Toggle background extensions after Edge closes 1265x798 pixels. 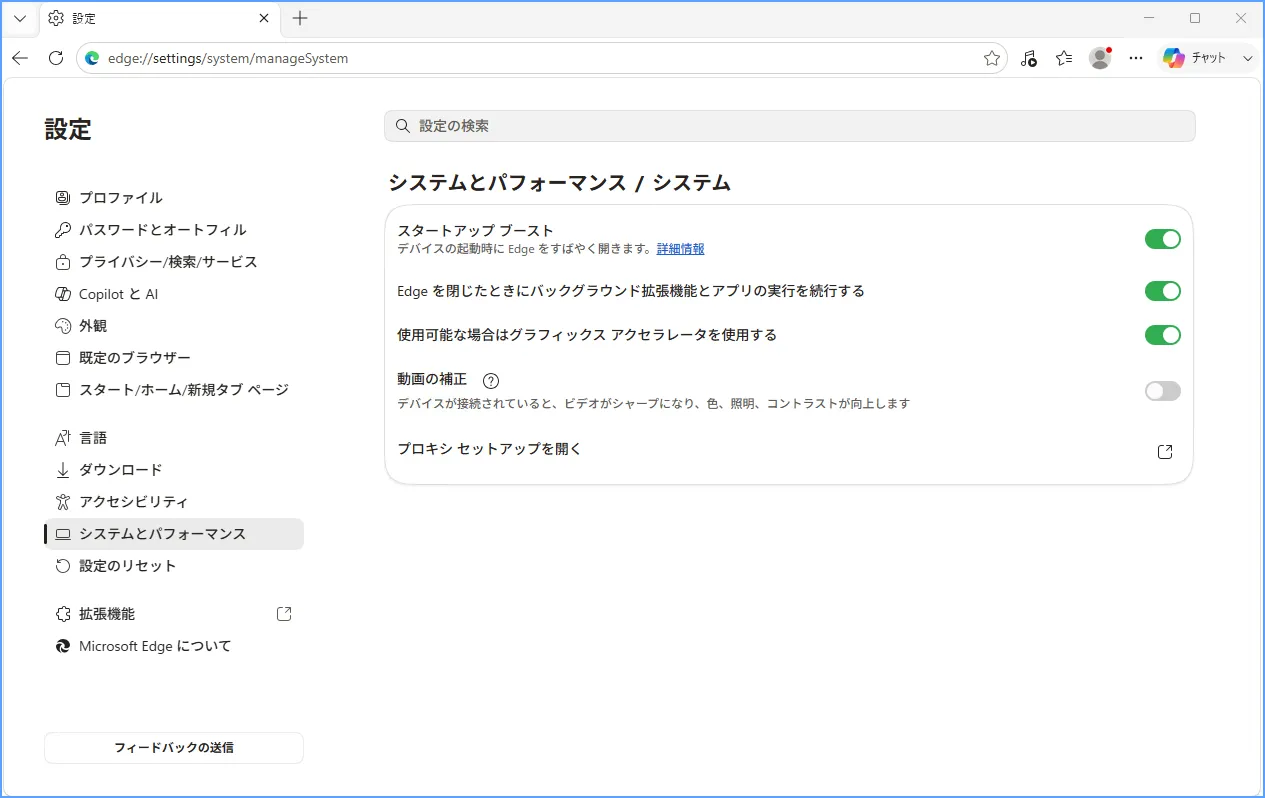tap(1163, 291)
